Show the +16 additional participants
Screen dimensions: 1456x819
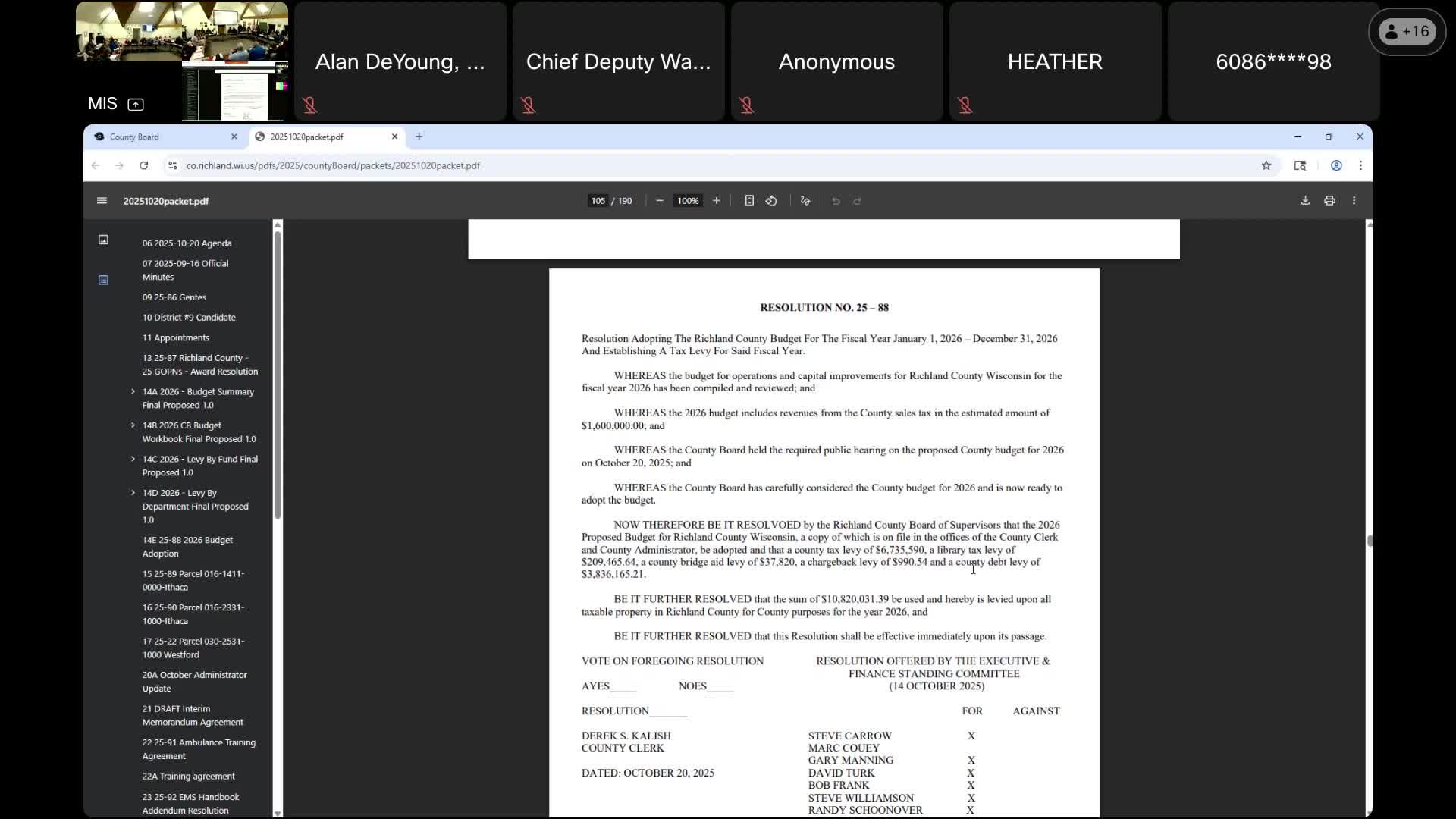(x=1407, y=32)
